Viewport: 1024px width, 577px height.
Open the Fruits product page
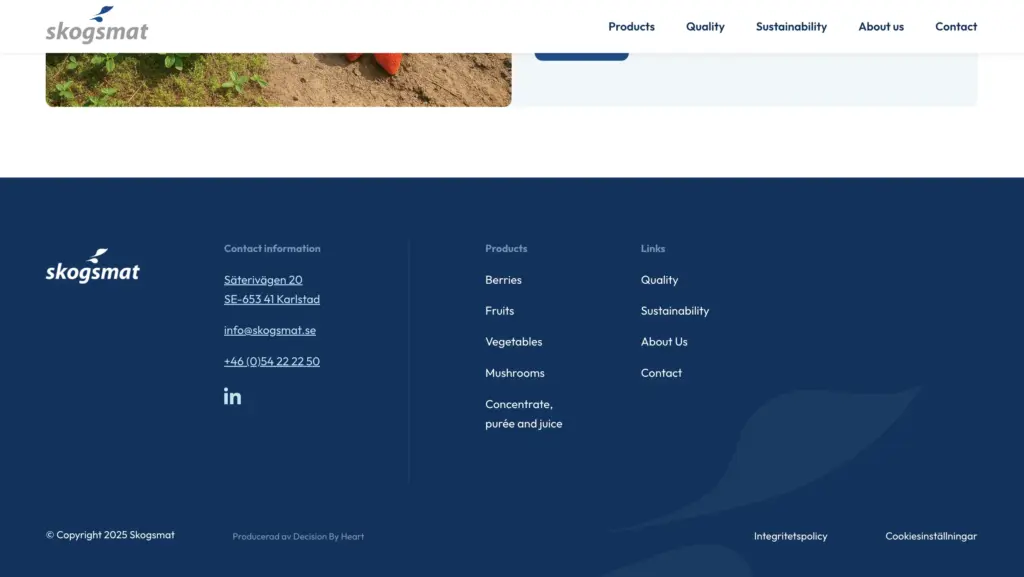point(500,311)
